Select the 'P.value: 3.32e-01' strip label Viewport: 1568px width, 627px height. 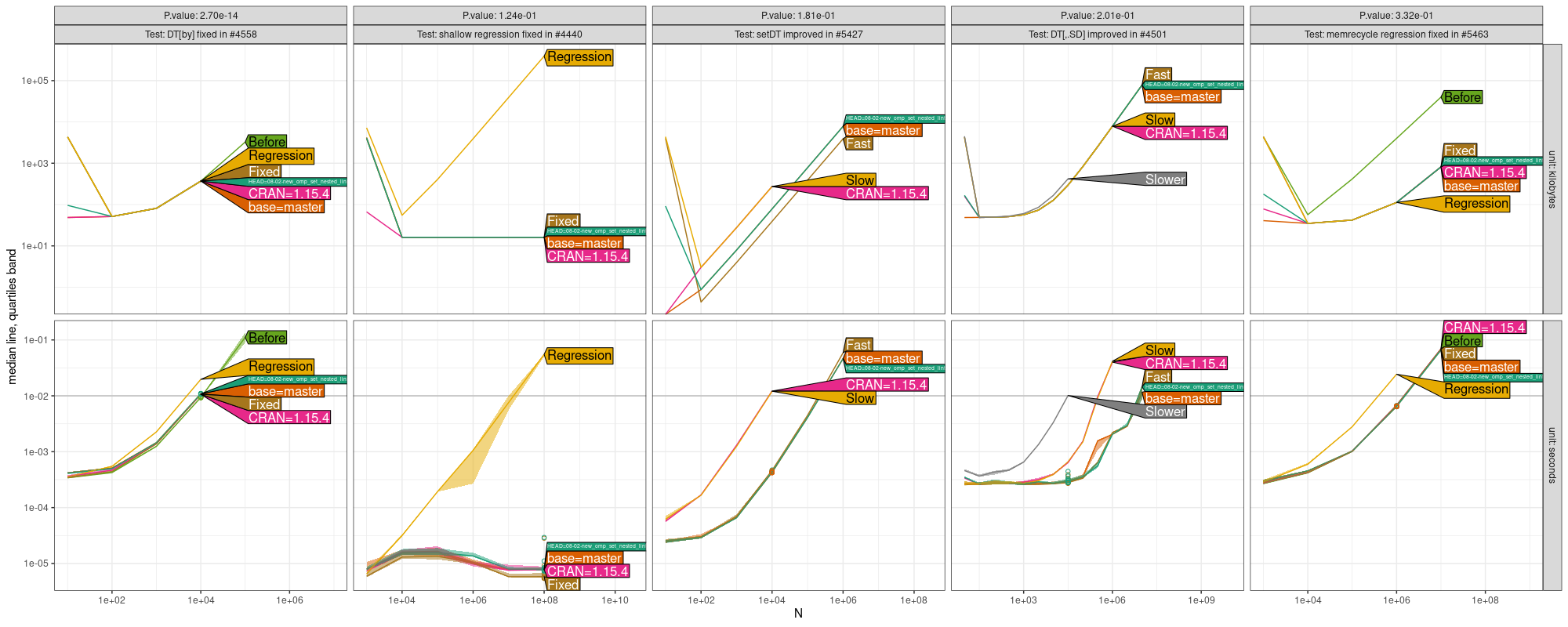click(1396, 16)
